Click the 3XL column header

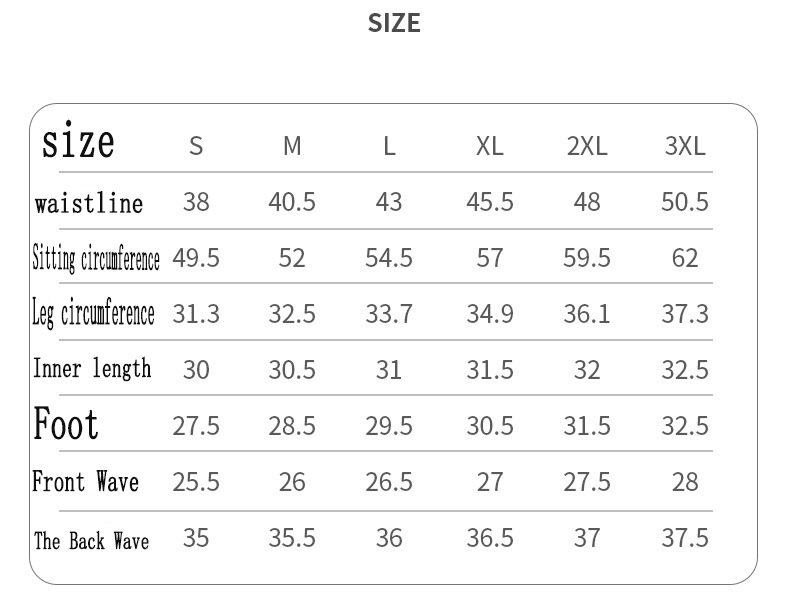(685, 146)
